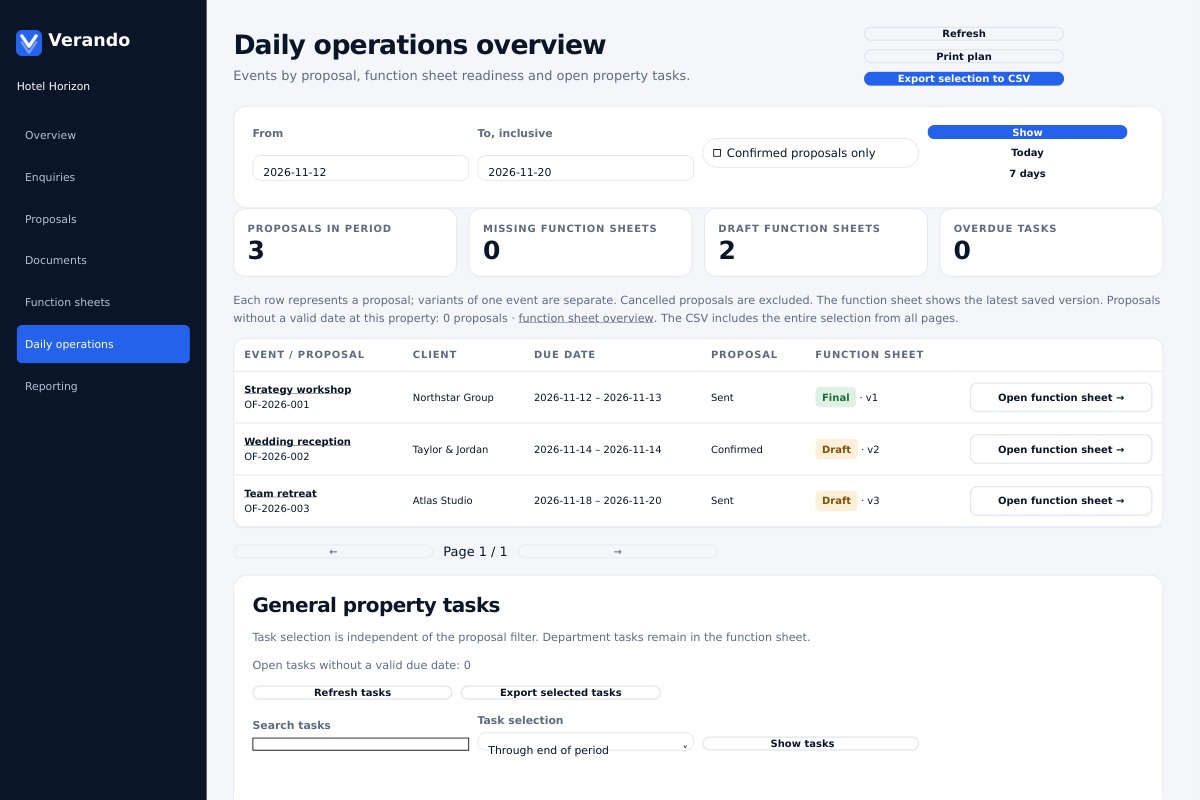Click Print plan button

pos(964,57)
